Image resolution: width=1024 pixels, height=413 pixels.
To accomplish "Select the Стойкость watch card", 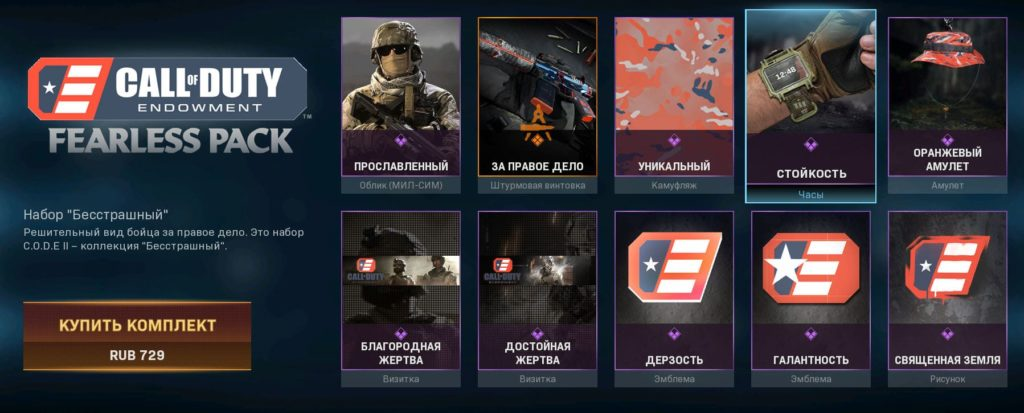I will coord(810,106).
